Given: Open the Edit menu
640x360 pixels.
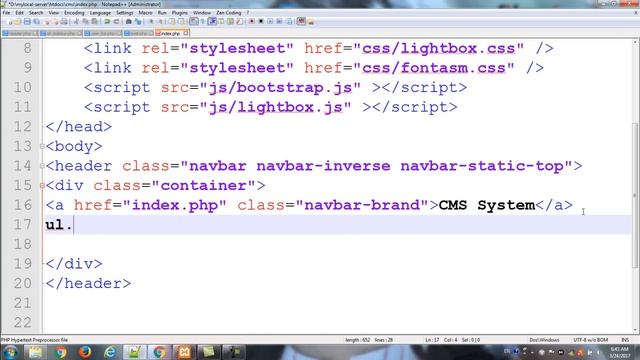Looking at the screenshot, I should point(19,13).
